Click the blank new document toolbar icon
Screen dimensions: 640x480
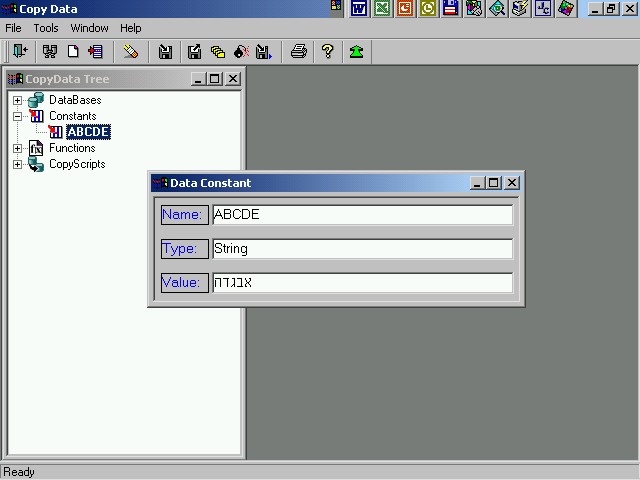point(73,52)
